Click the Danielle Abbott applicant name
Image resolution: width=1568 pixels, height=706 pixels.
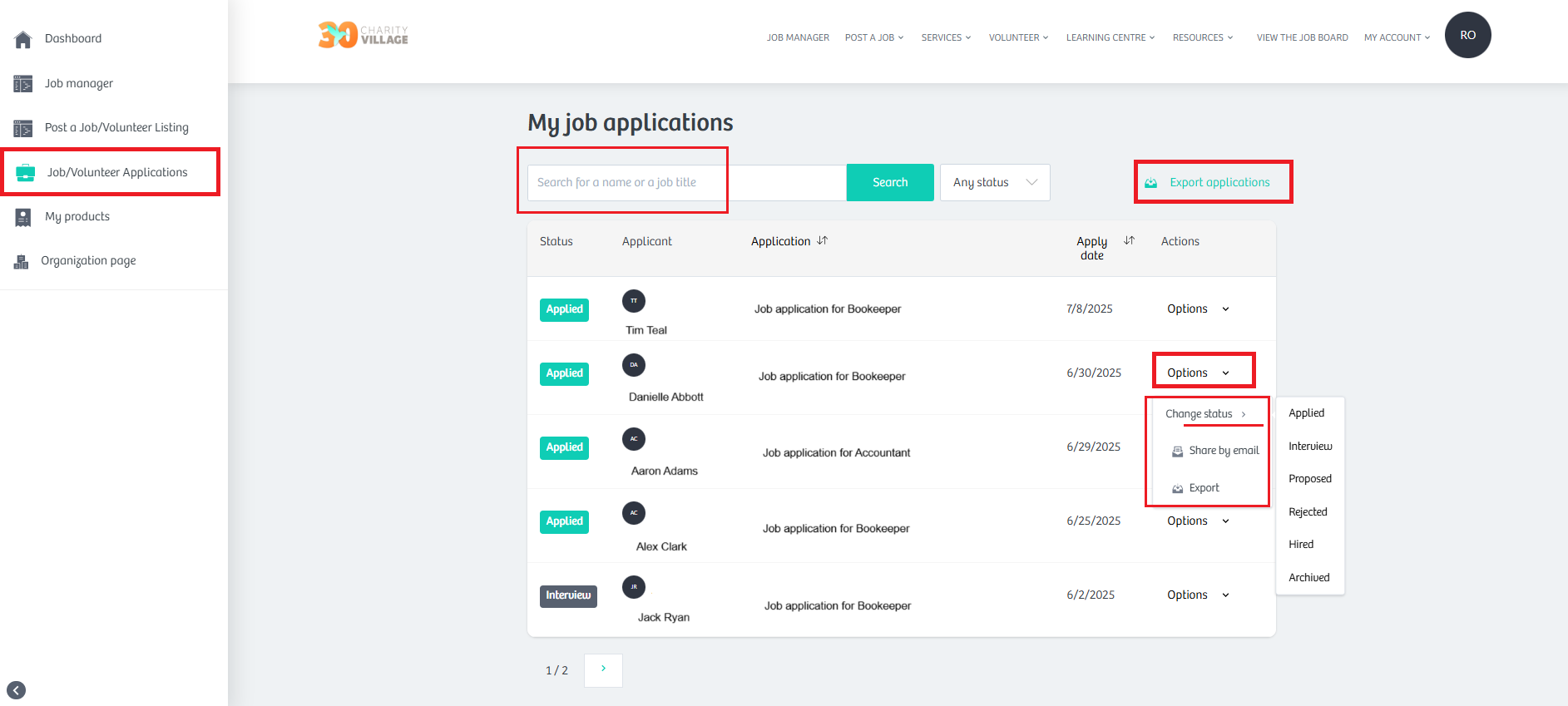pos(665,397)
